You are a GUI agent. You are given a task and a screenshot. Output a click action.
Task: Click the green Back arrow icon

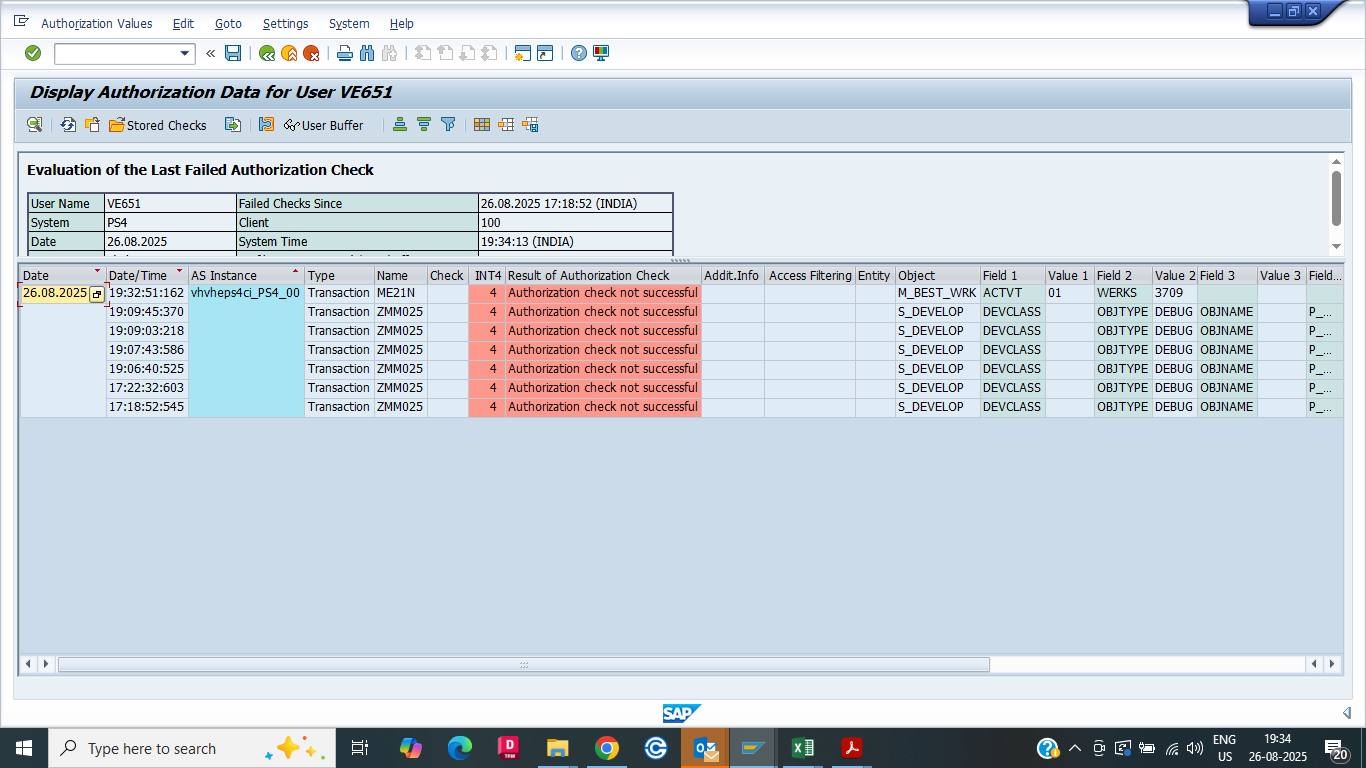point(267,53)
